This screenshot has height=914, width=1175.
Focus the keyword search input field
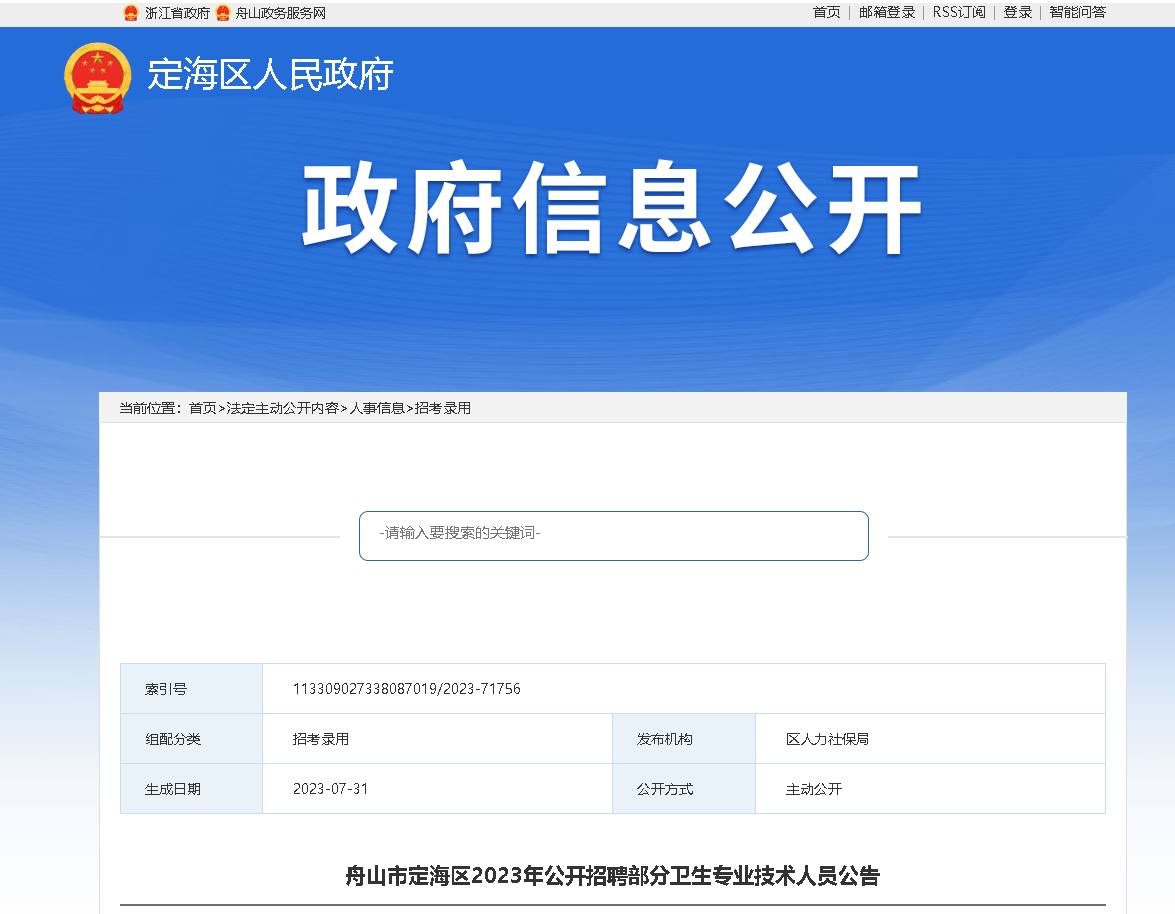pyautogui.click(x=614, y=536)
